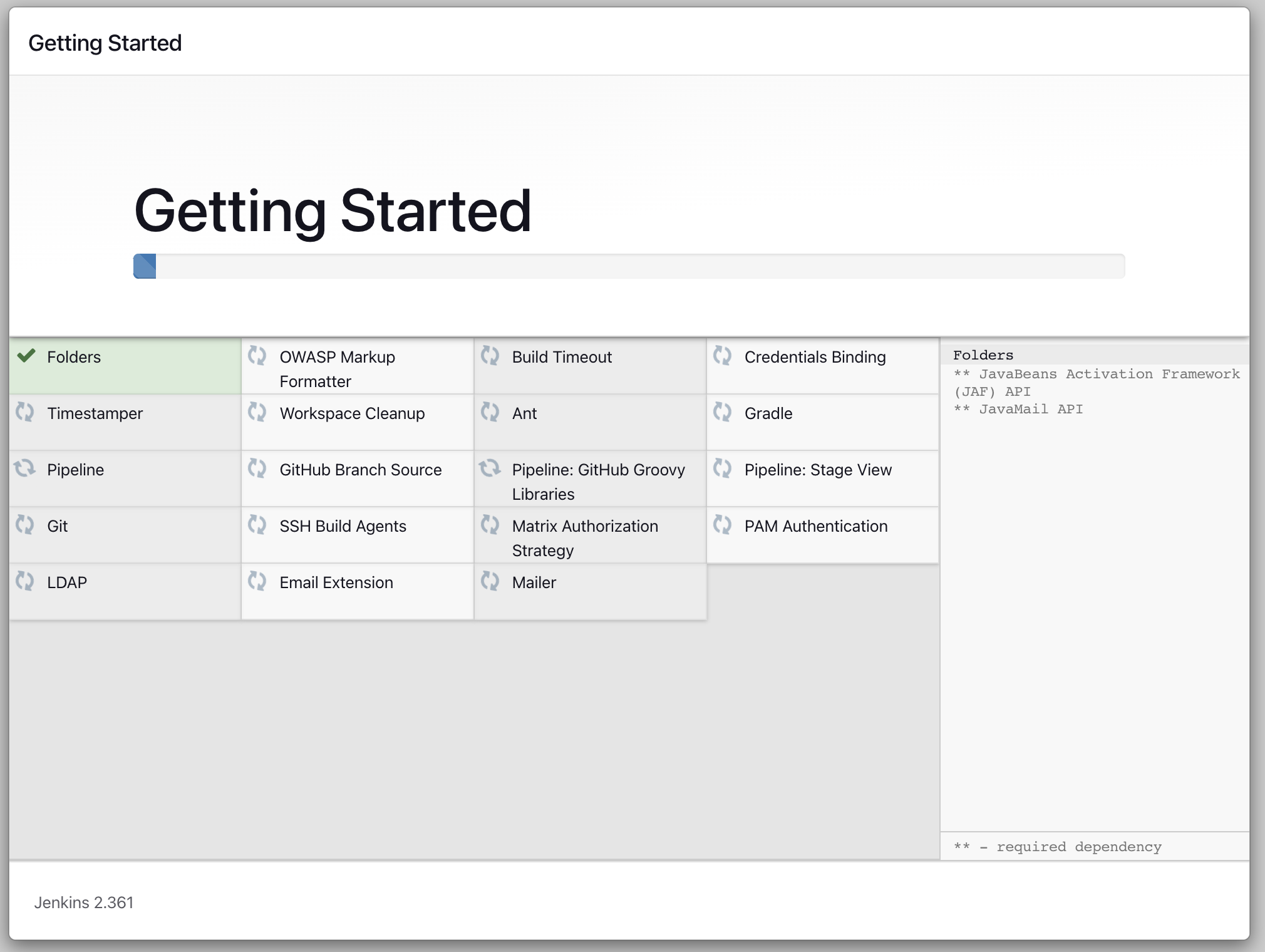Click the pending icon next to LDAP
The width and height of the screenshot is (1265, 952).
tap(25, 581)
